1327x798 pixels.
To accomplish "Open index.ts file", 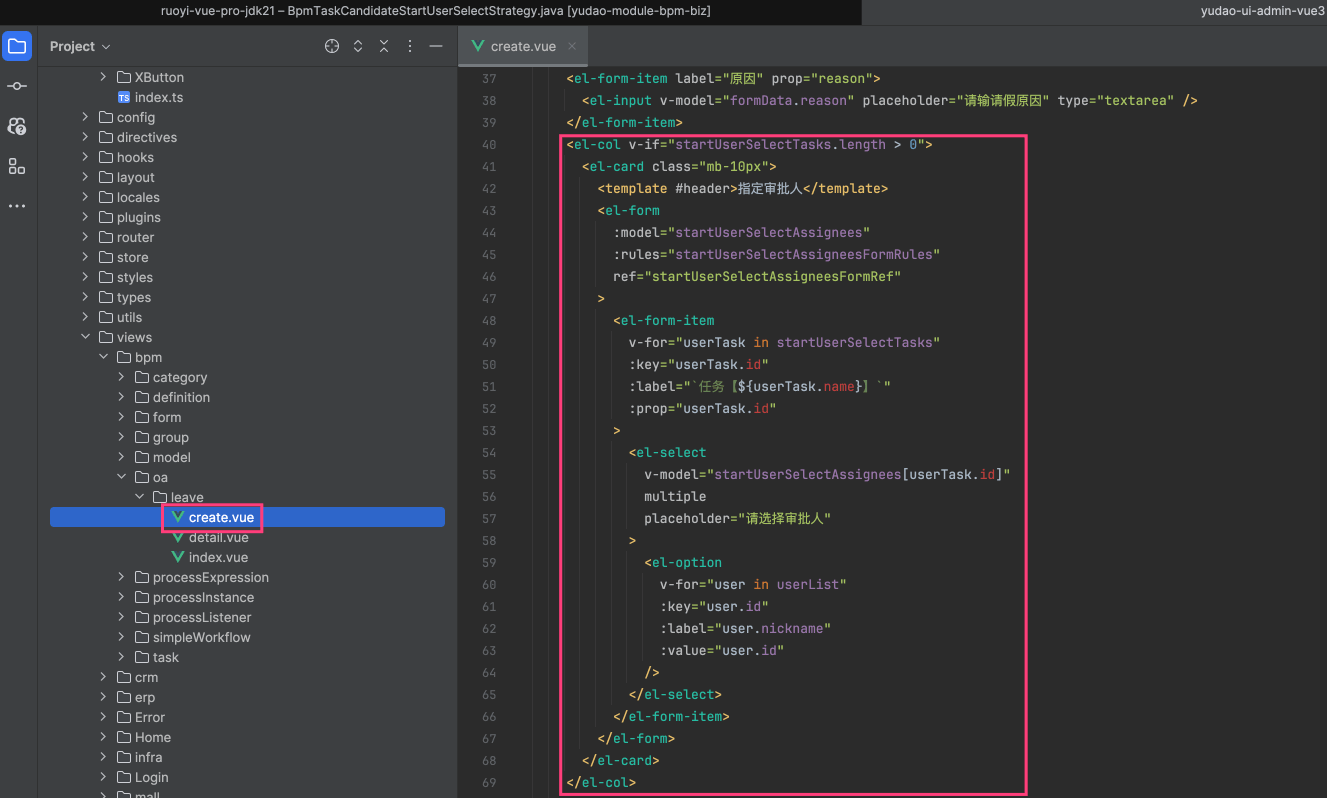I will point(158,98).
